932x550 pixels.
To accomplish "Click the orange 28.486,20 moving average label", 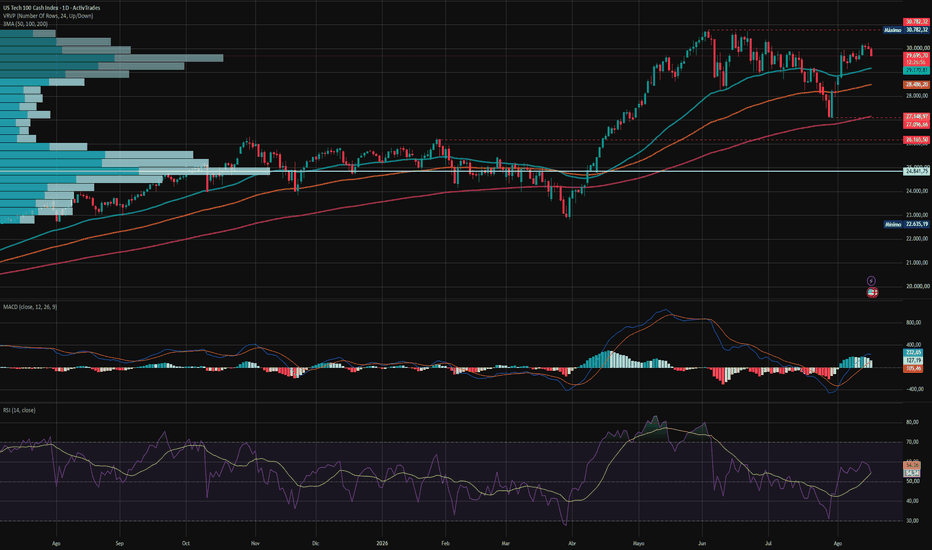I will click(x=916, y=84).
